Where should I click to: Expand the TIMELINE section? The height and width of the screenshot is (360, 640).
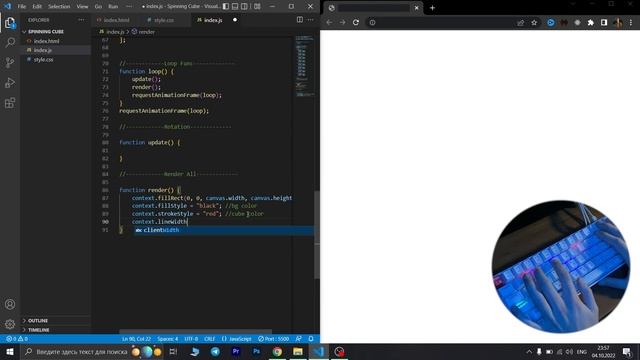point(38,330)
